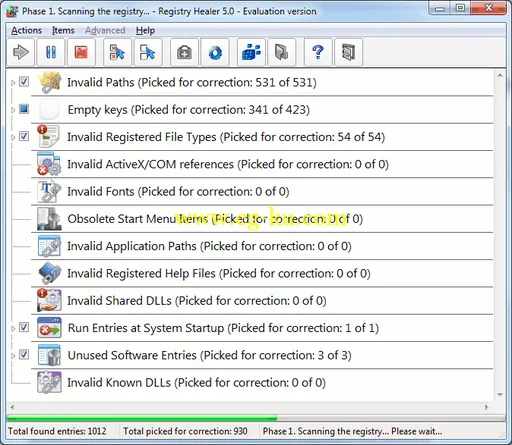Click the Obsolete Start Menu Items icon
The width and height of the screenshot is (512, 445).
[x=49, y=219]
